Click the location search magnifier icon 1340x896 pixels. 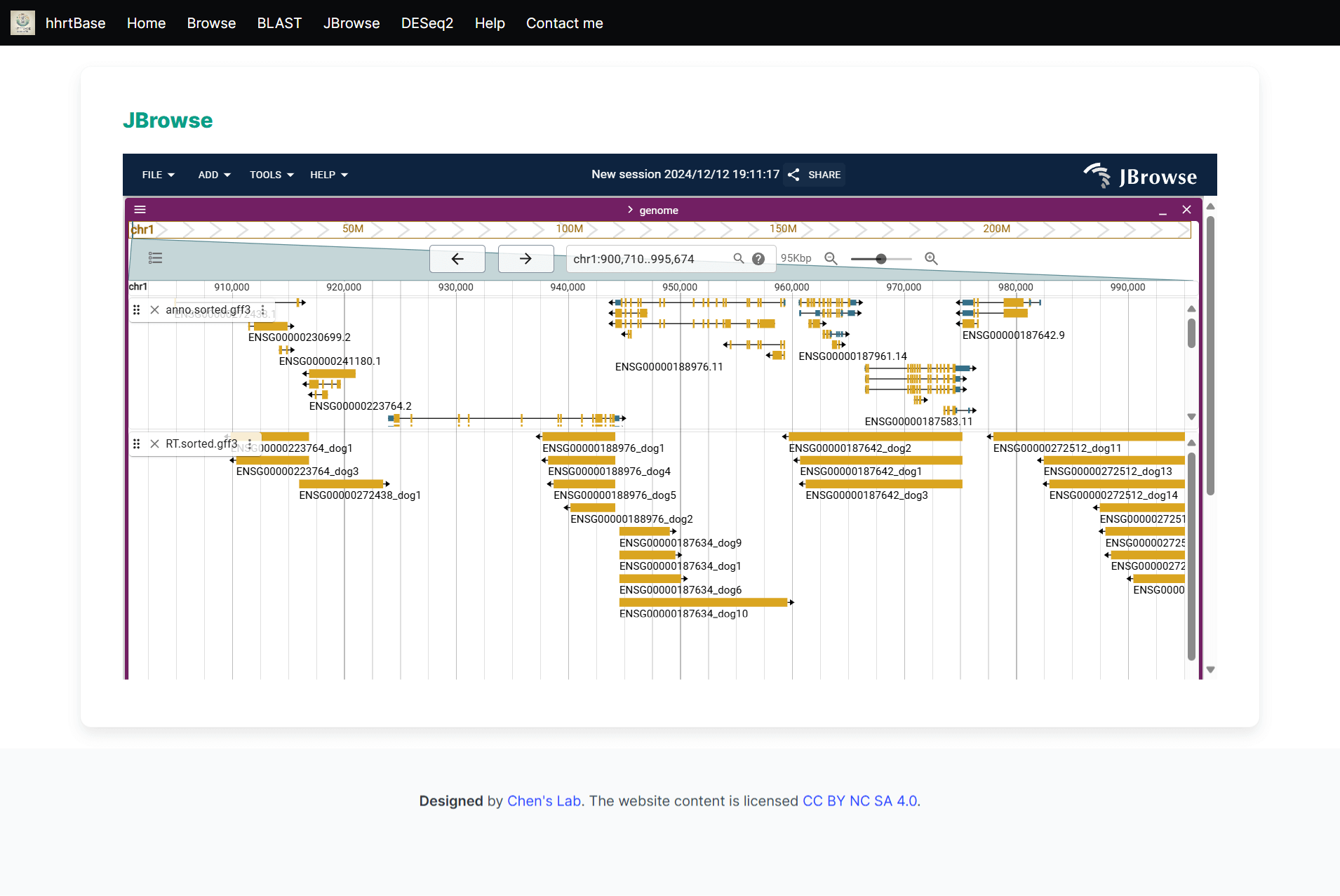(x=739, y=258)
